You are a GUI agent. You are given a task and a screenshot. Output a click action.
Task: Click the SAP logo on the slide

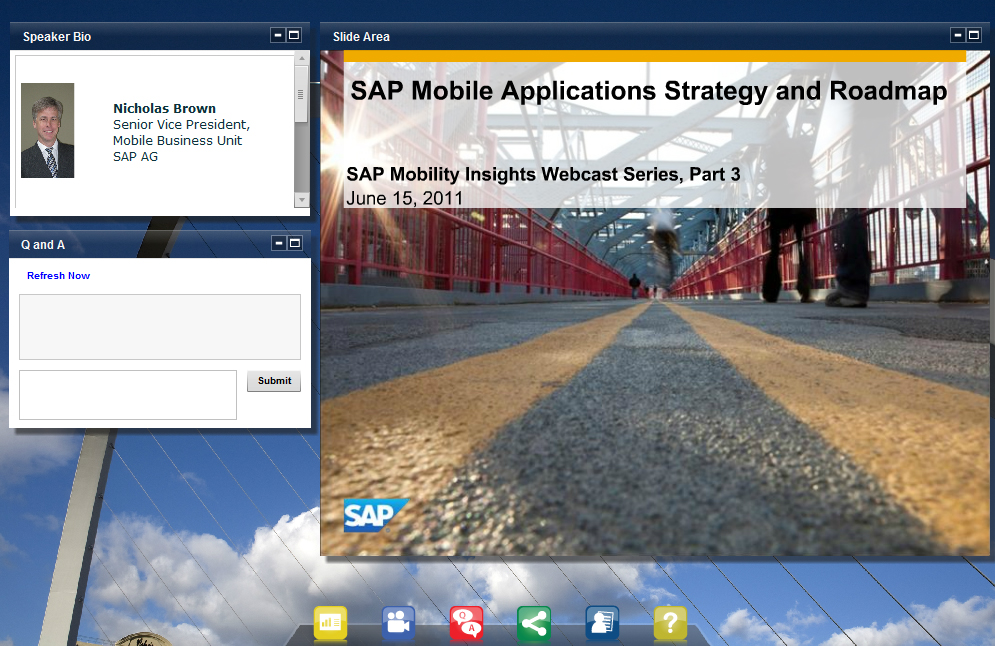[376, 515]
